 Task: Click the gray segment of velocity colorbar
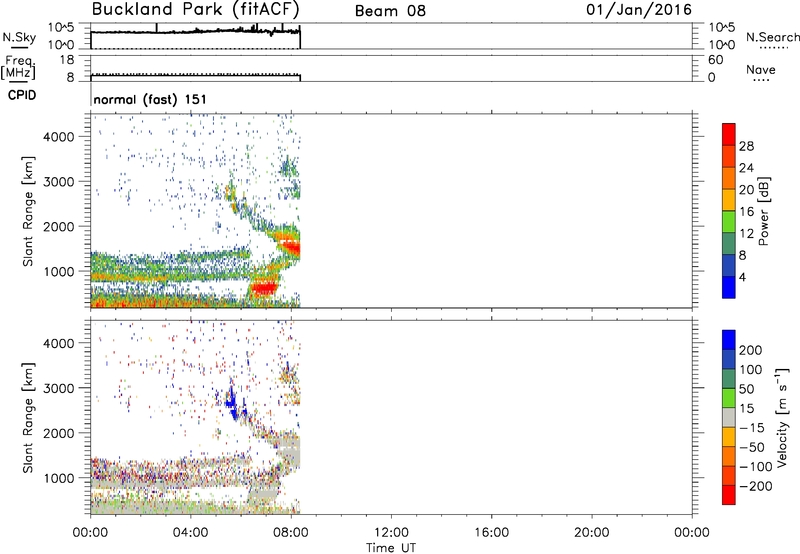[729, 417]
